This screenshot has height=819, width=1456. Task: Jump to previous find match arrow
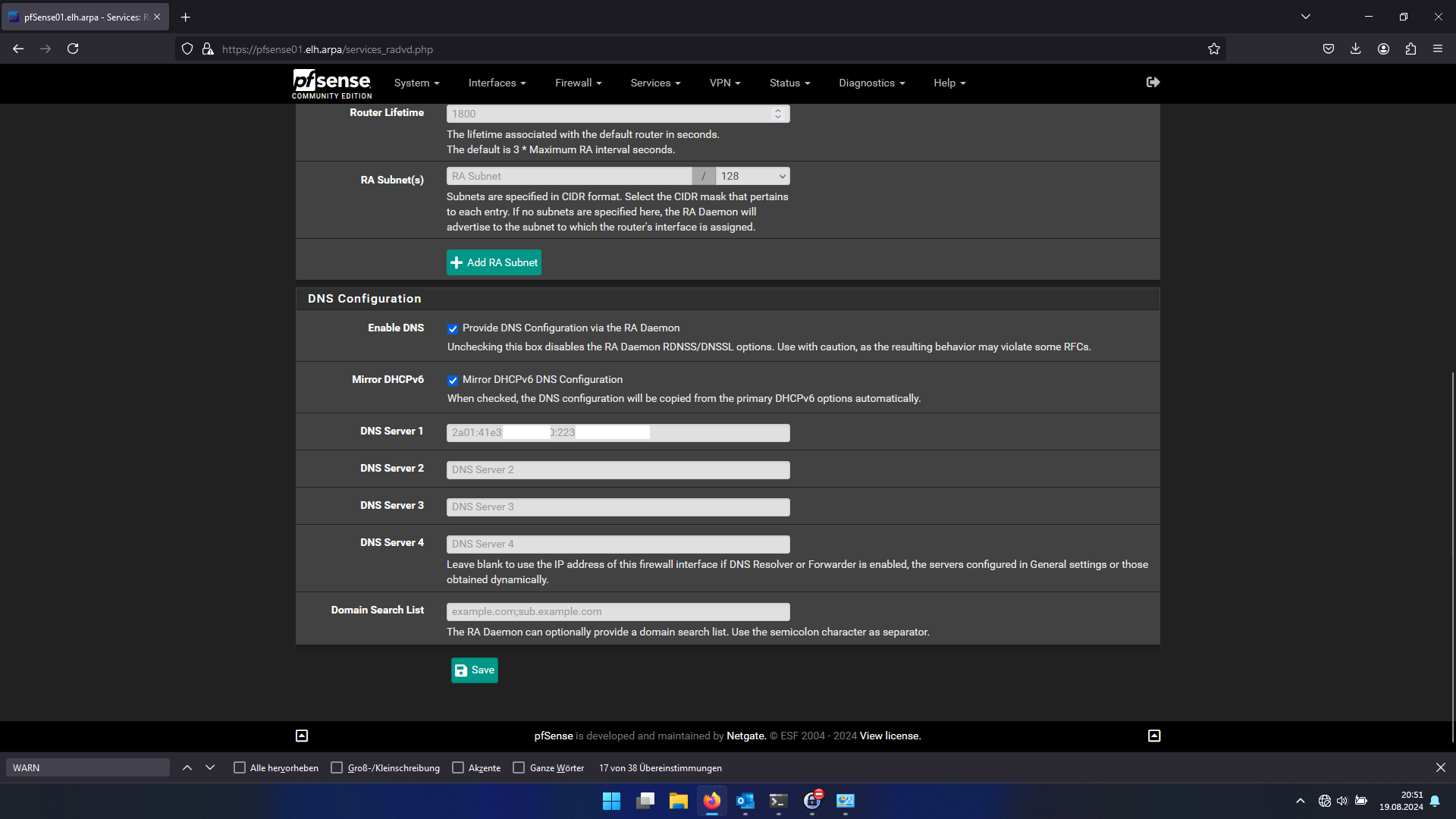tap(187, 767)
